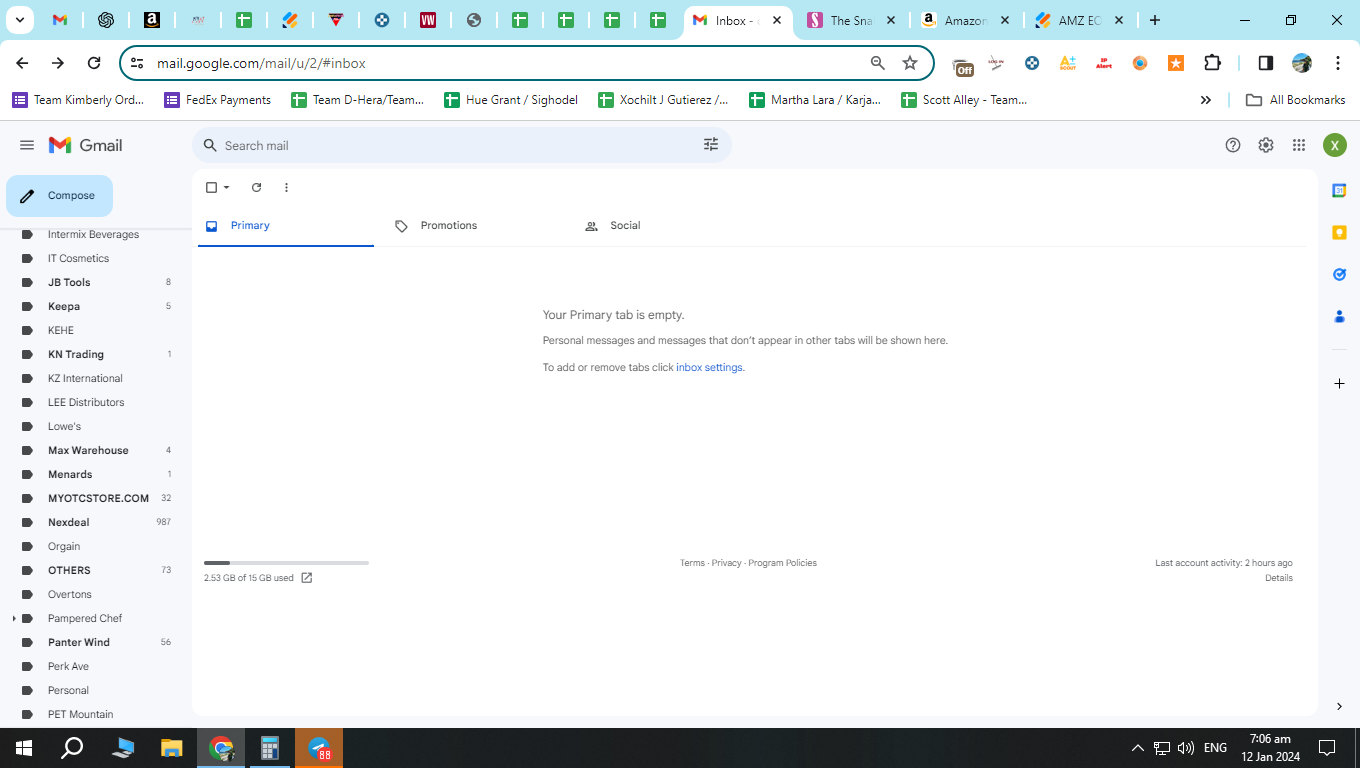Viewport: 1360px width, 768px height.
Task: Reload the page with browser reload icon
Action: coord(94,63)
